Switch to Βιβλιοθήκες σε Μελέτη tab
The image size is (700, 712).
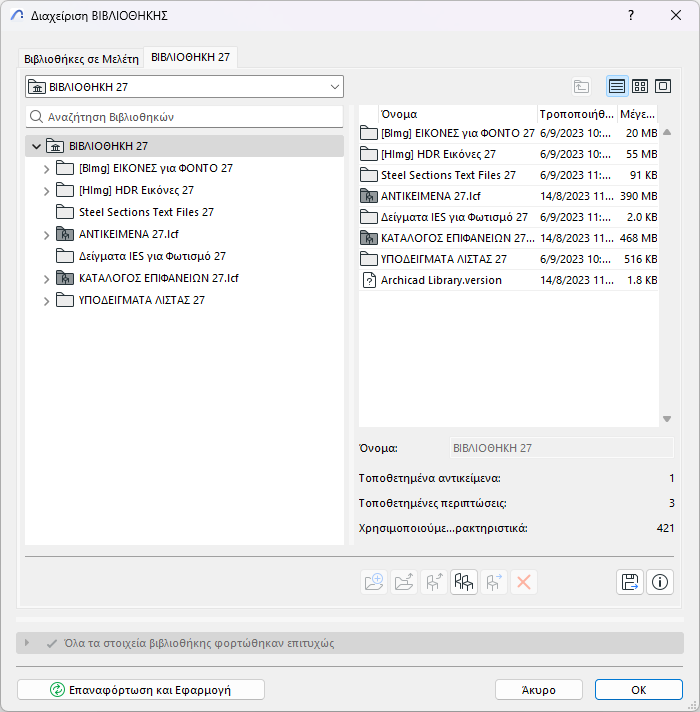pos(81,59)
